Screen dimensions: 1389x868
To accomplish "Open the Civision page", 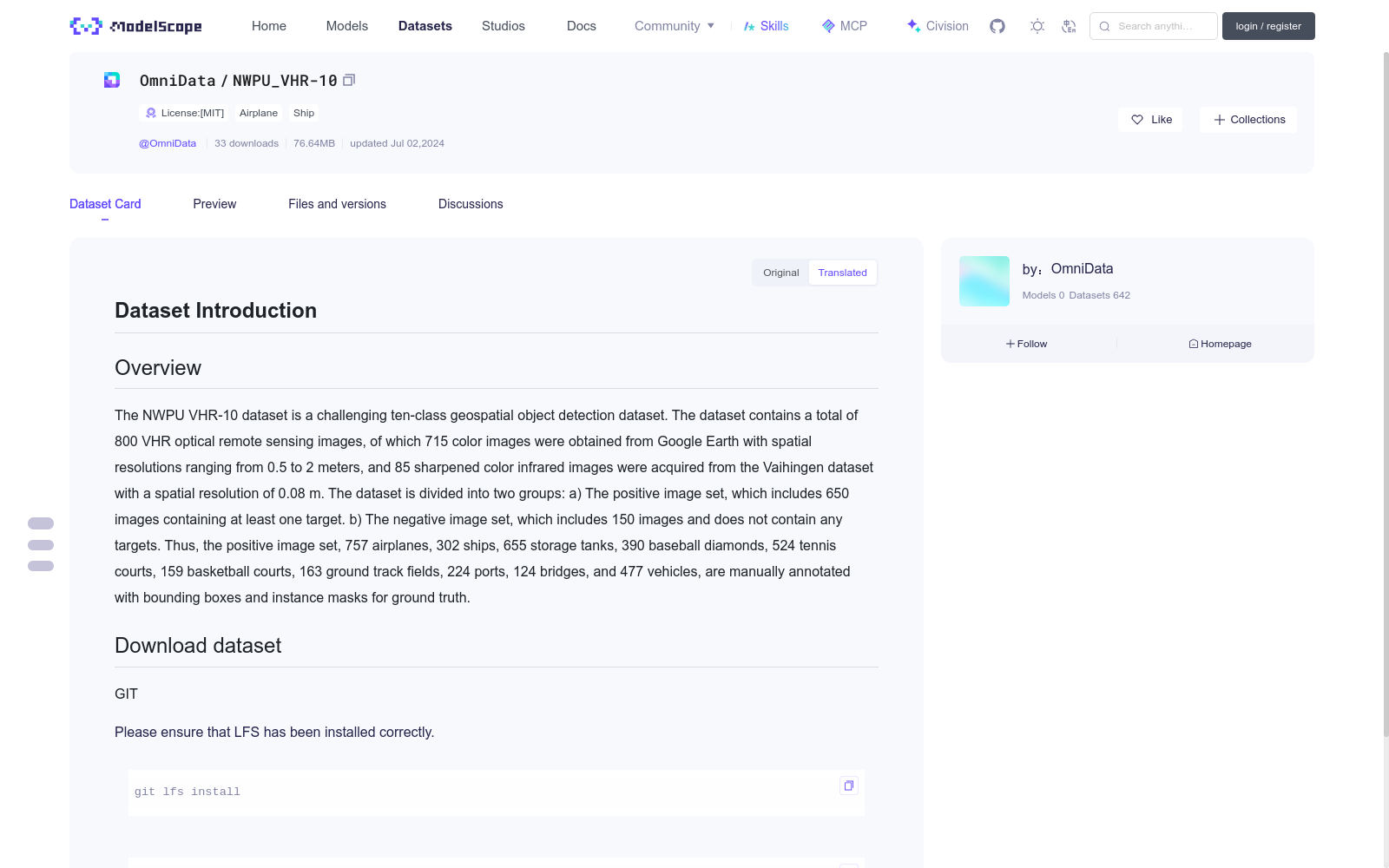I will 938,26.
